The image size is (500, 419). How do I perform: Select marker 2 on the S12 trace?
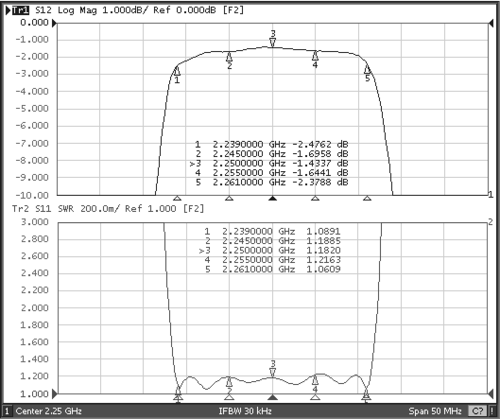click(229, 61)
